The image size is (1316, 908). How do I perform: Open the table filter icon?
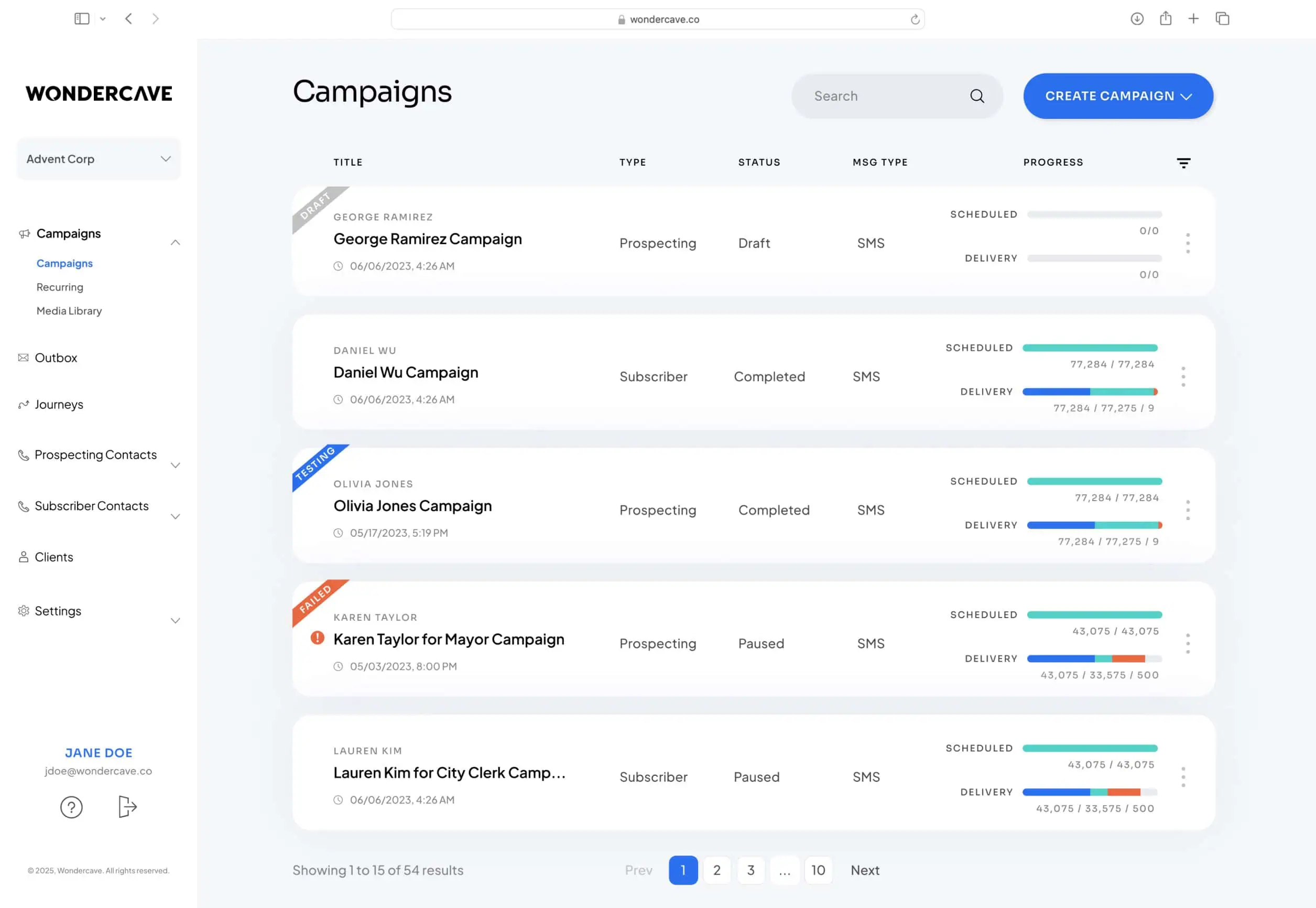pos(1183,163)
